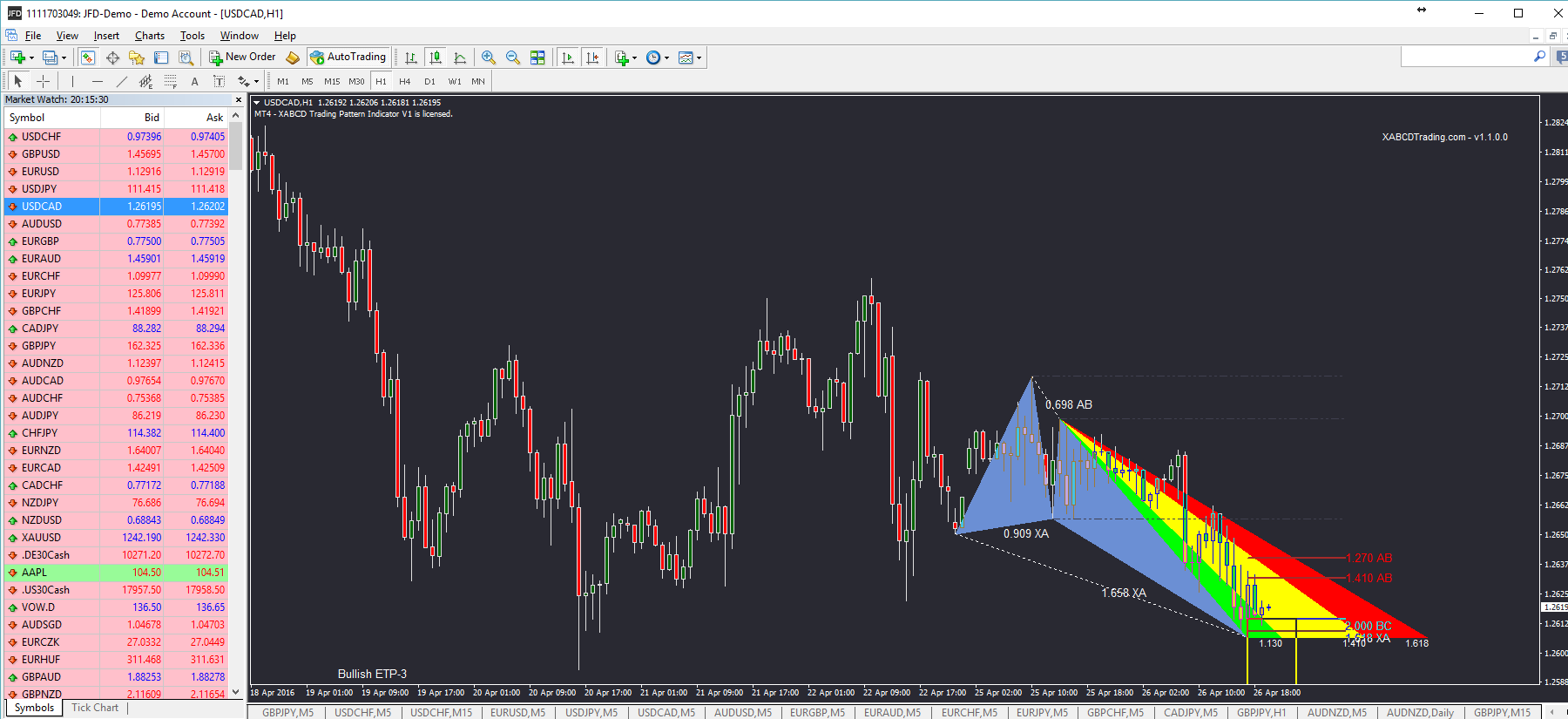The image size is (1568, 719).
Task: Click the Bid column header
Action: 132,118
